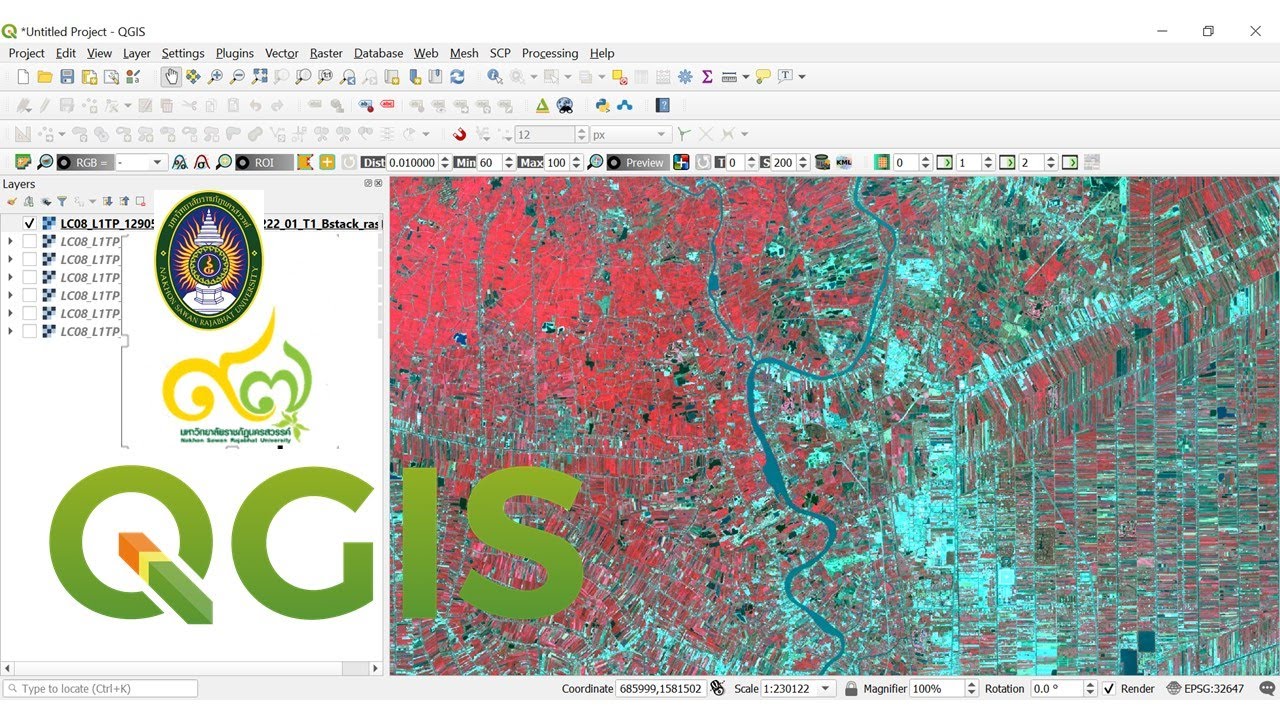
Task: Click the SCP KML export icon
Action: point(843,162)
